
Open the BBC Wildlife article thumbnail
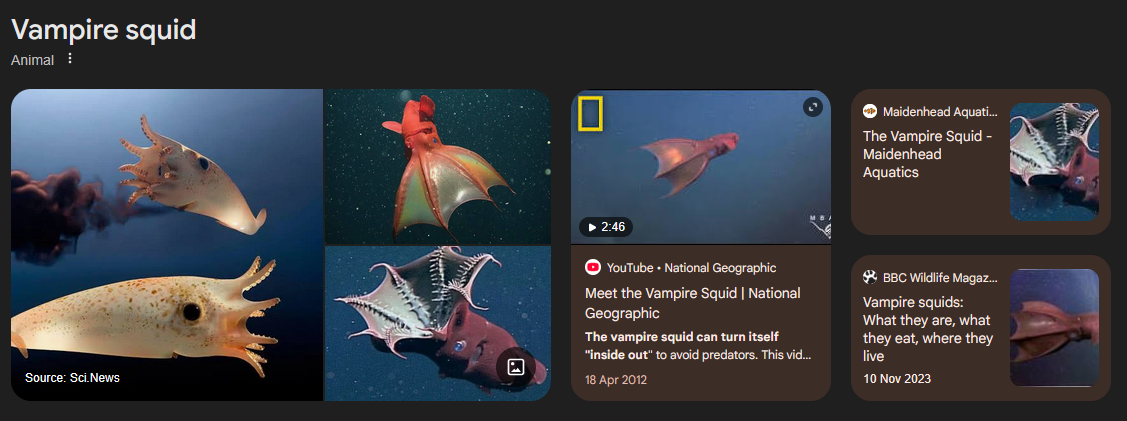point(1054,328)
